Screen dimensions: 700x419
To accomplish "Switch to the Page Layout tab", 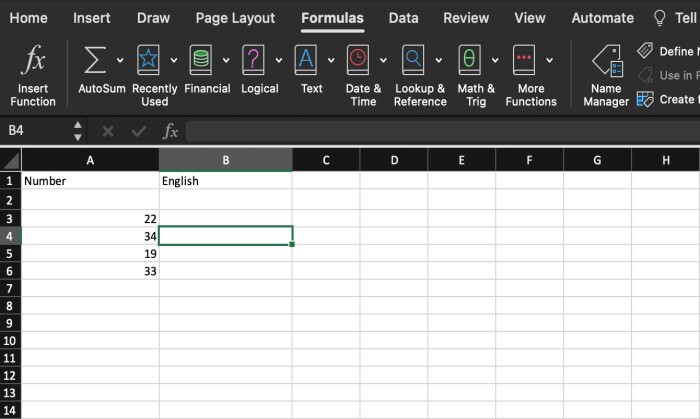I will (235, 18).
